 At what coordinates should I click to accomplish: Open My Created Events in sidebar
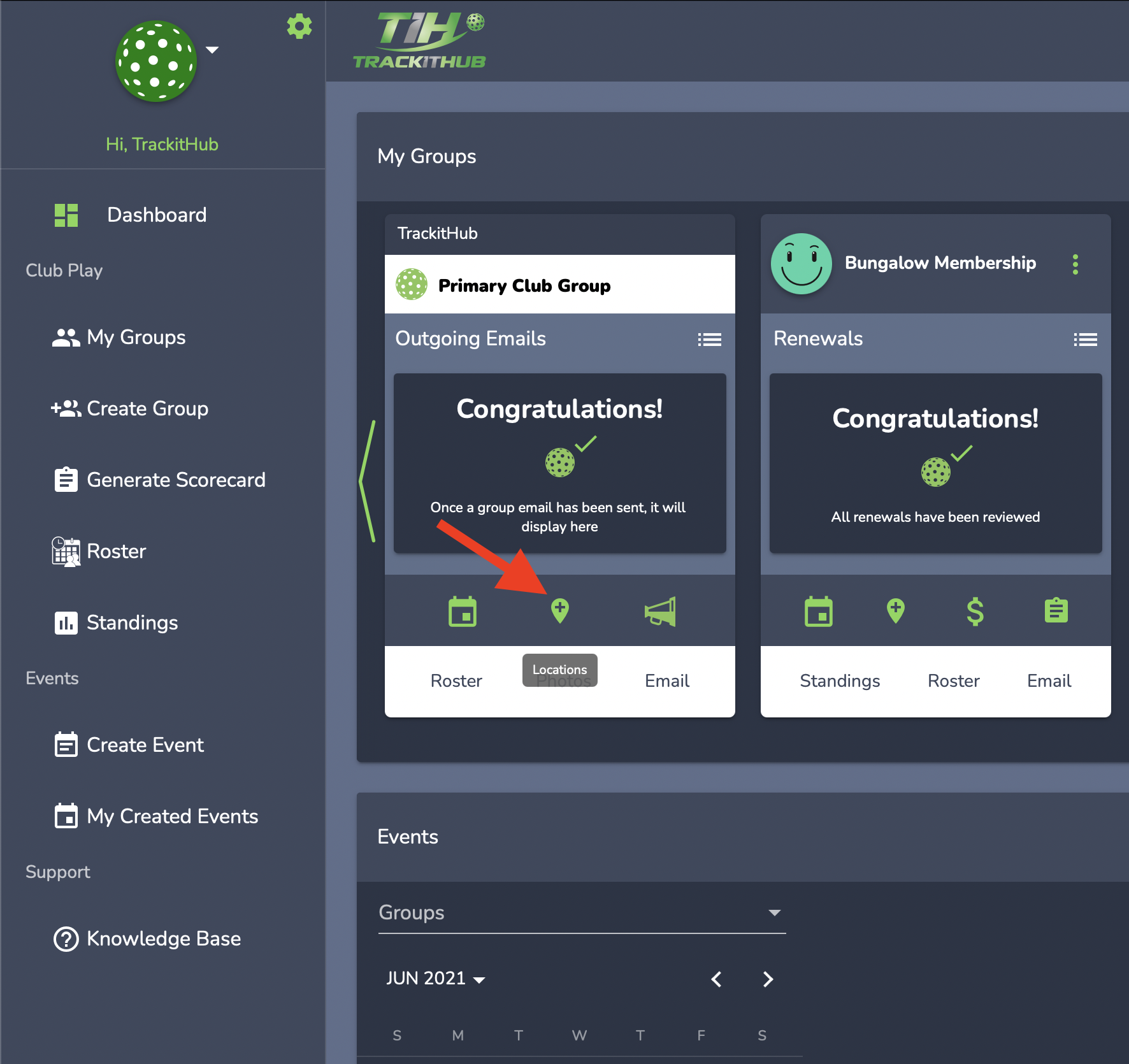coord(173,816)
